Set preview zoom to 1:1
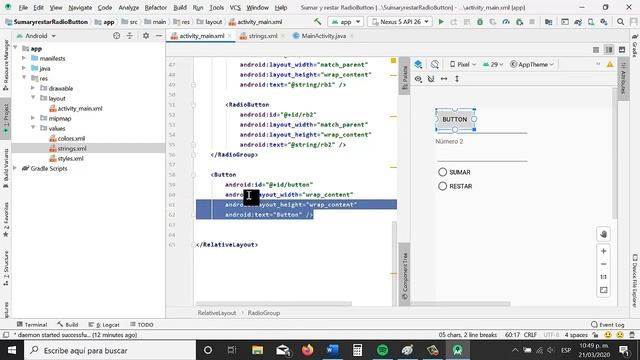This screenshot has height=360, width=640. click(604, 277)
